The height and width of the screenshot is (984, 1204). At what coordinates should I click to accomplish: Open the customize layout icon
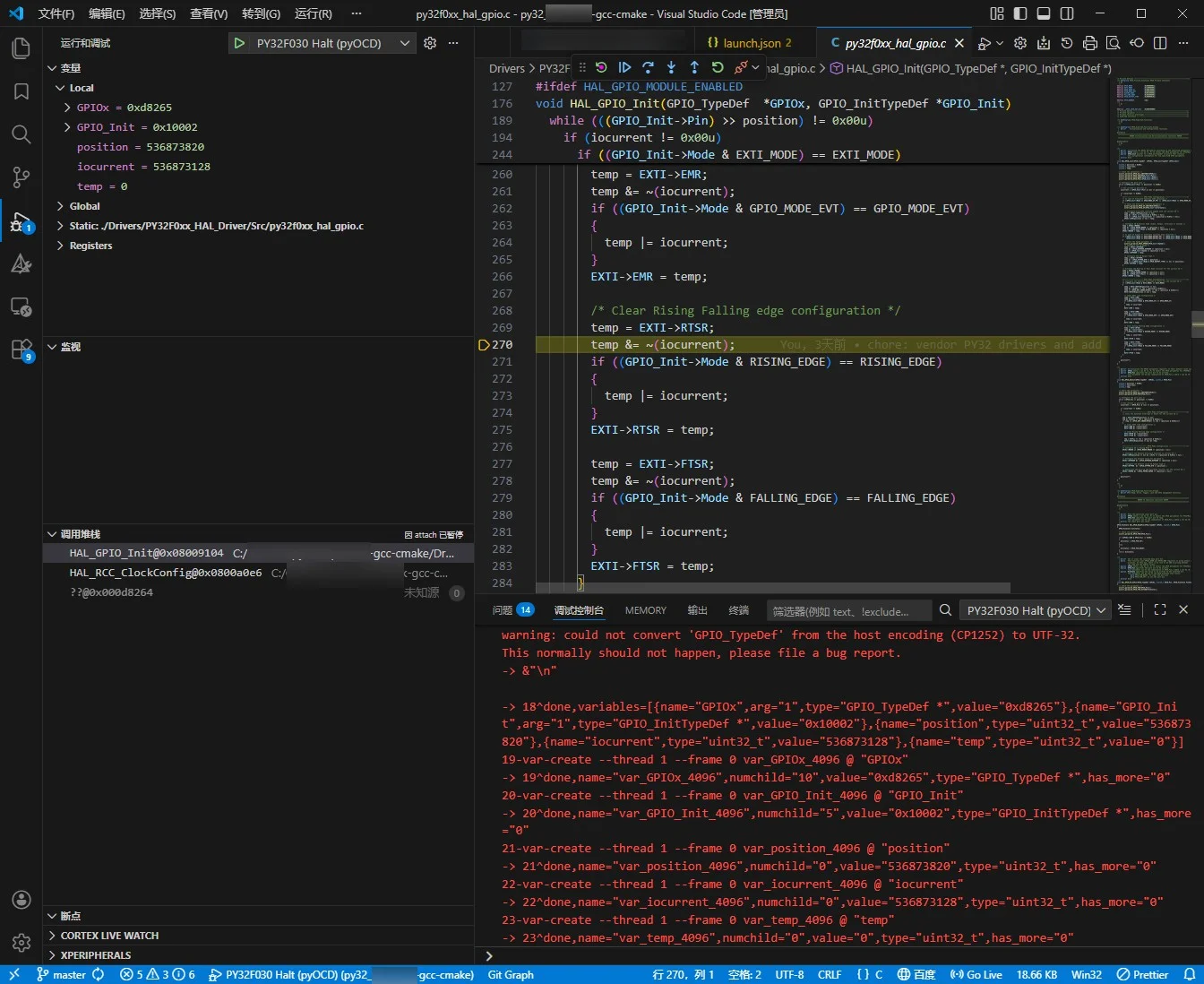click(997, 13)
